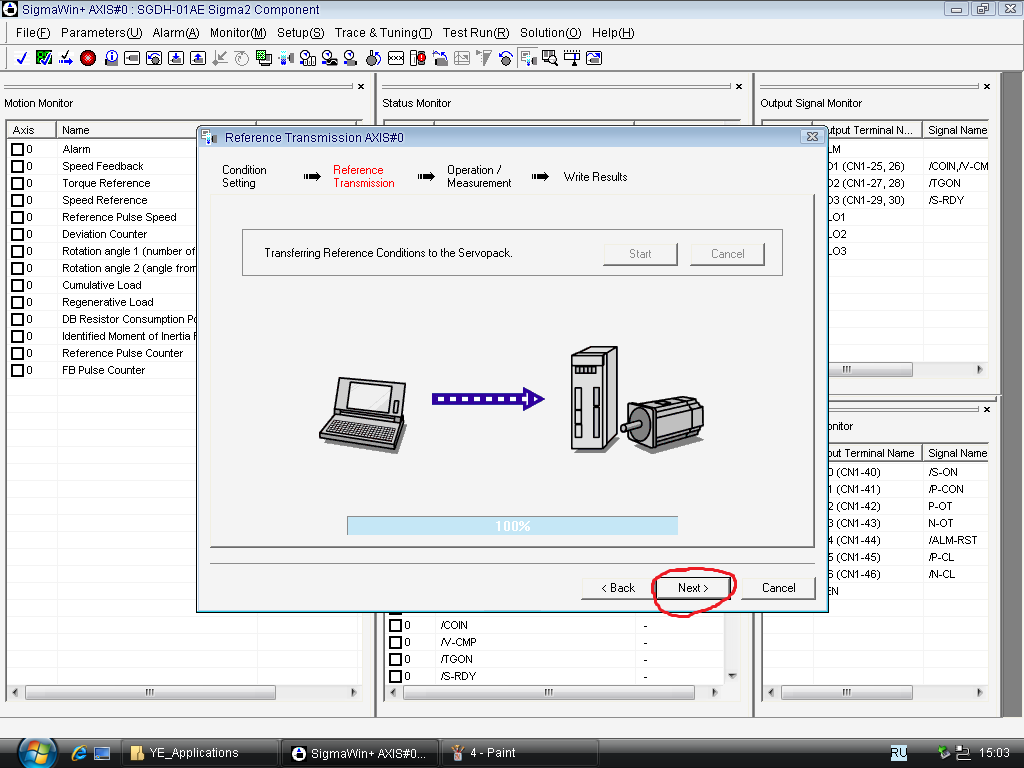Click the magnifier over screen toolbar icon

pos(550,58)
